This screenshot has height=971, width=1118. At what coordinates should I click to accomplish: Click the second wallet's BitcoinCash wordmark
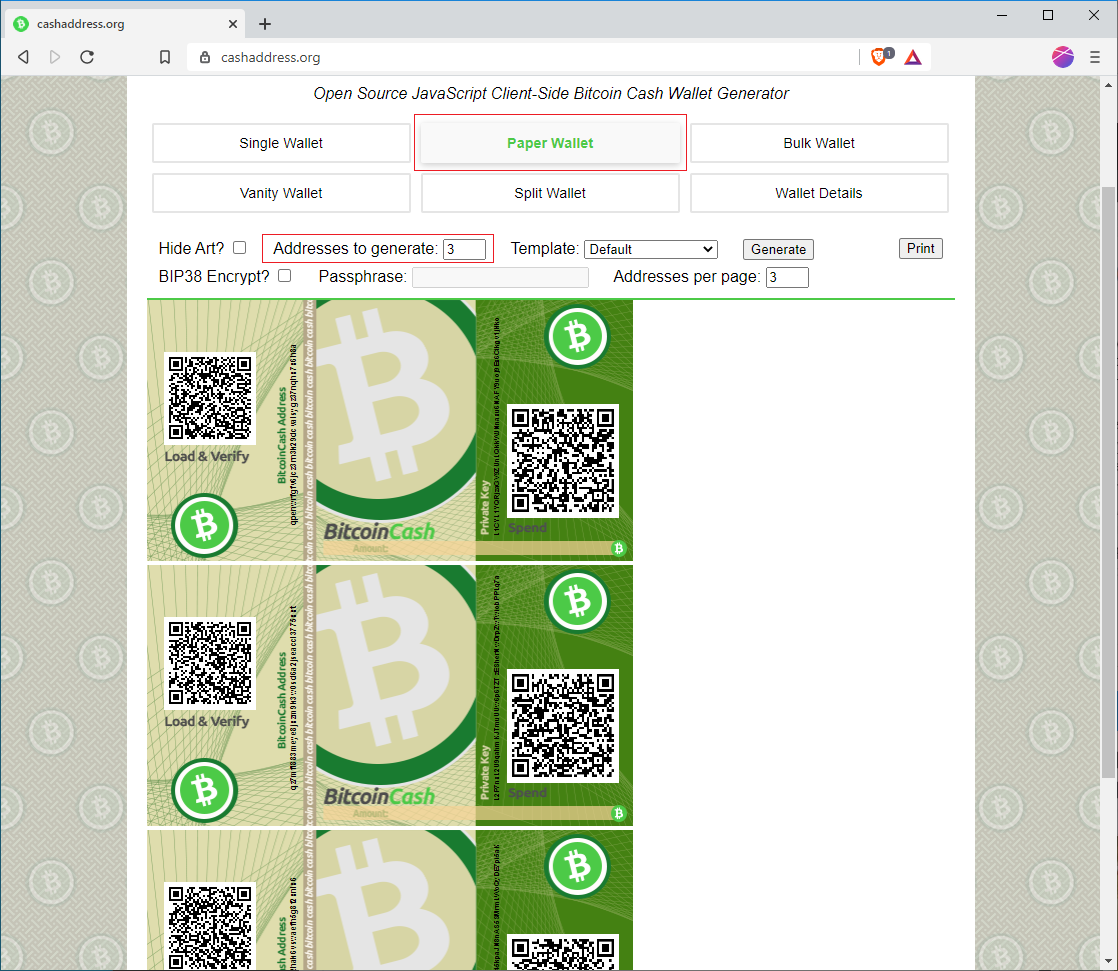click(379, 797)
